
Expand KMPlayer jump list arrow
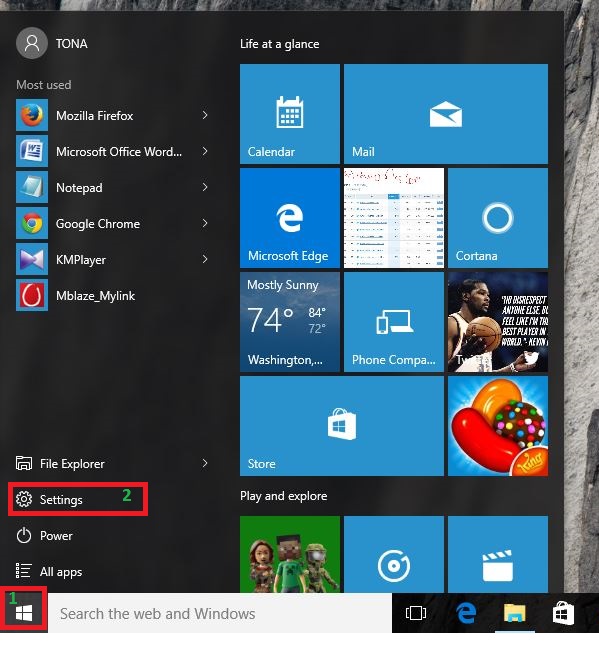(x=205, y=259)
